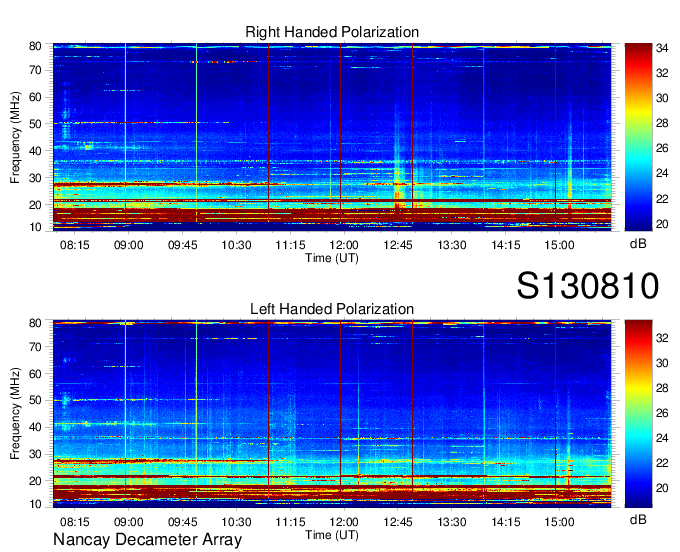
Task: Click the 10 frequency tick of upper plot
Action: 35,227
